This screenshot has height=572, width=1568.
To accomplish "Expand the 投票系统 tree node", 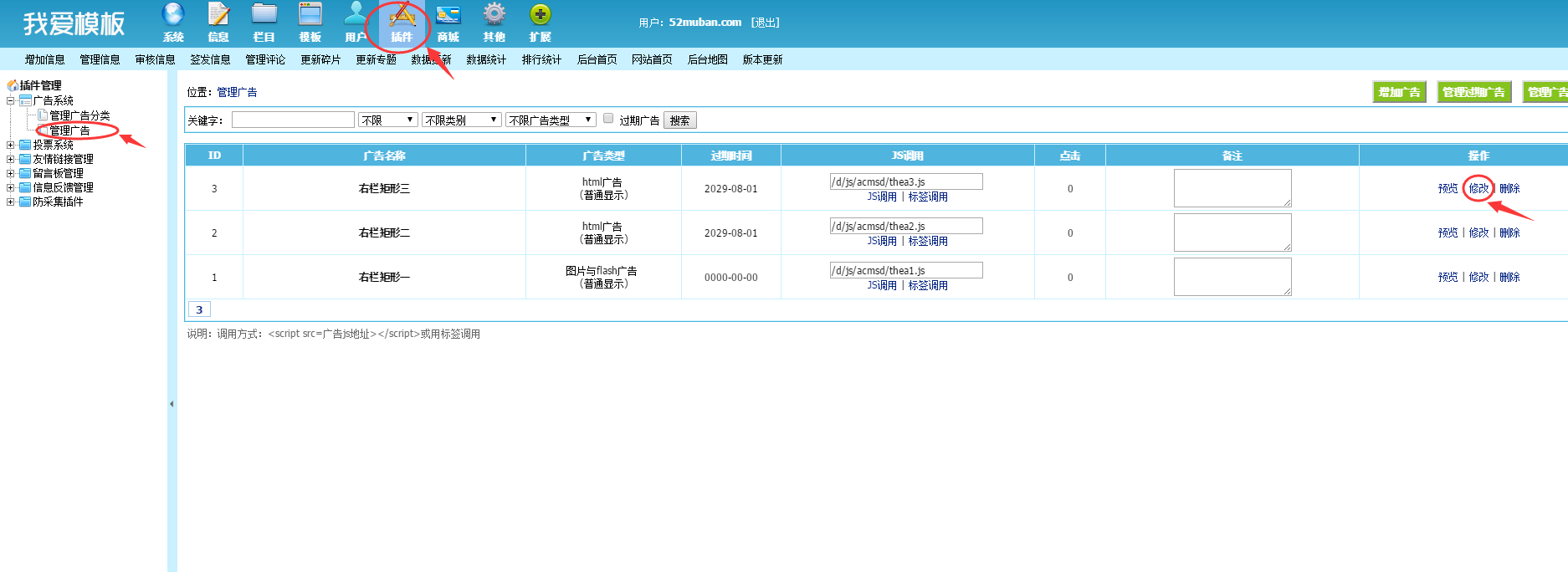I will 11,145.
